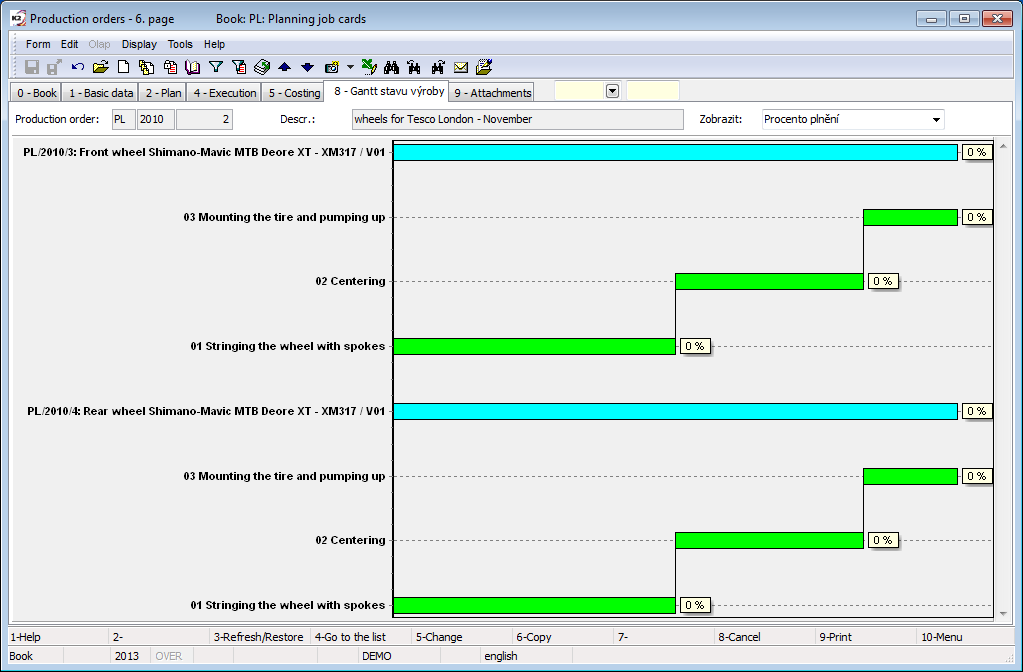This screenshot has height=672, width=1023.
Task: Open the Tools menu
Action: click(180, 44)
